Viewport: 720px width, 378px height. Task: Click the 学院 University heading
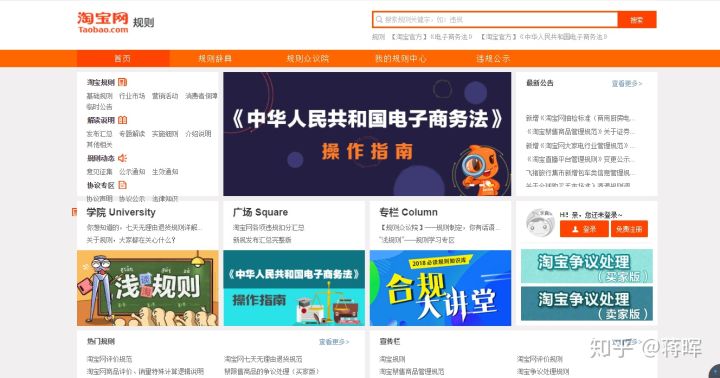[121, 212]
